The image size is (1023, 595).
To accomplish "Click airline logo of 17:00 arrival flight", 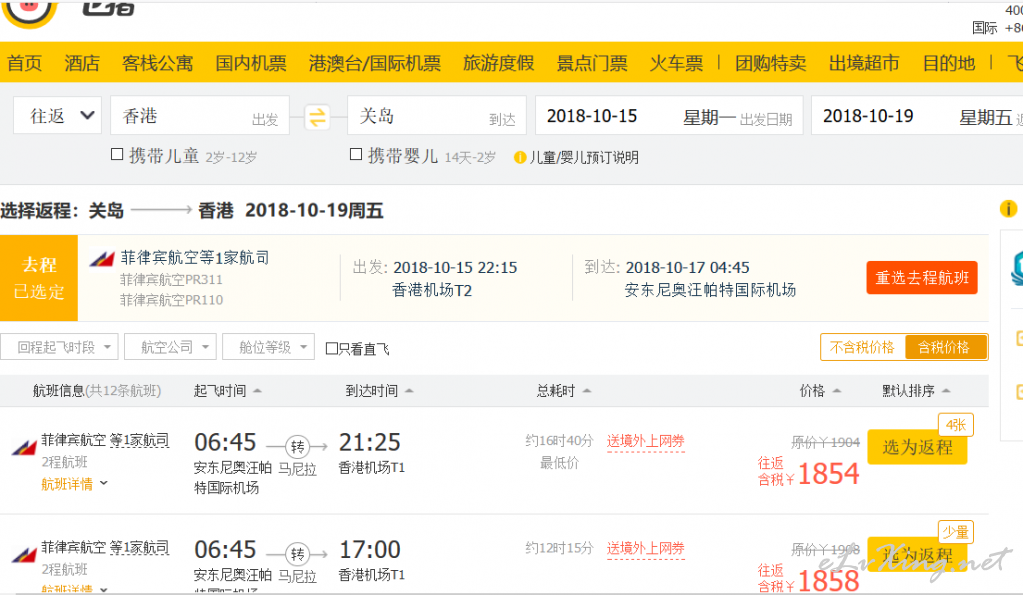I will [24, 555].
